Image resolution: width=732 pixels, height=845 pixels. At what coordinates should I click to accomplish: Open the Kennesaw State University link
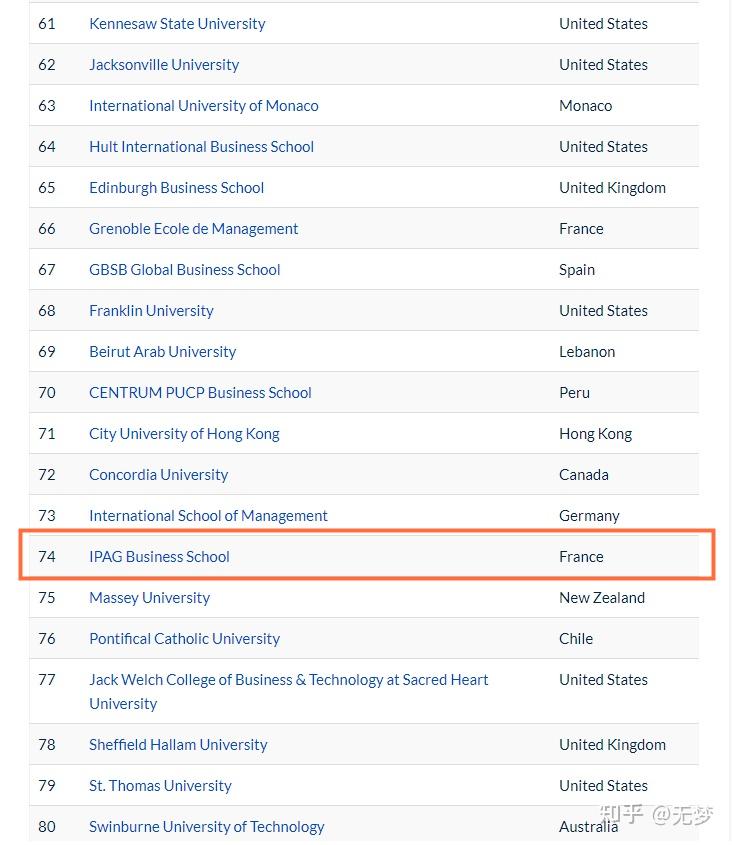point(177,23)
